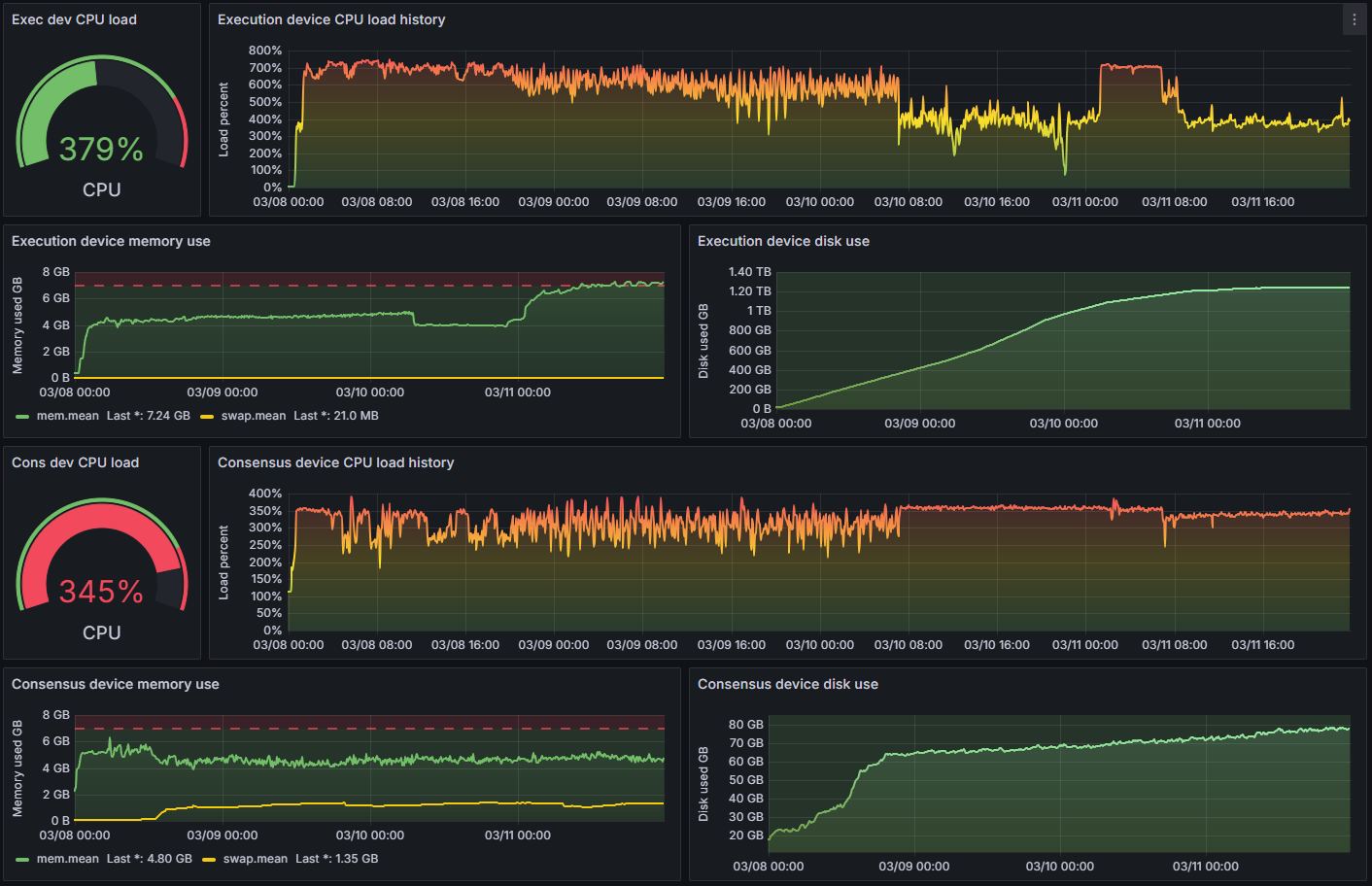Viewport: 1372px width, 886px height.
Task: Select the yellow swap.mean legend color indicator
Action: [209, 415]
